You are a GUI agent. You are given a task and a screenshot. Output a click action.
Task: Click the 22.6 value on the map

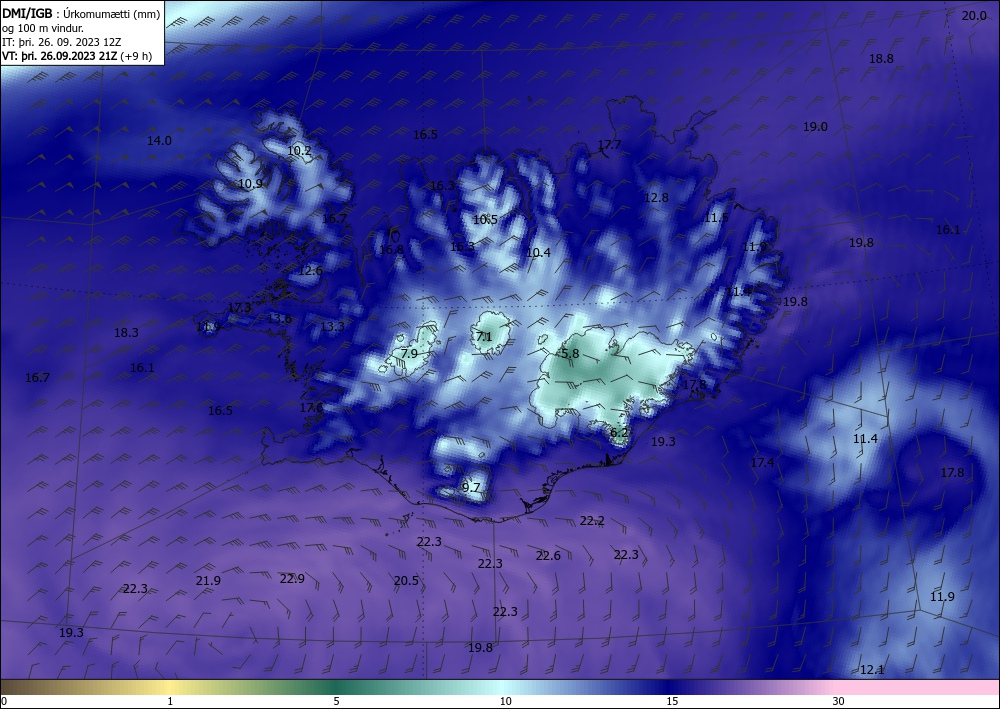[x=548, y=556]
